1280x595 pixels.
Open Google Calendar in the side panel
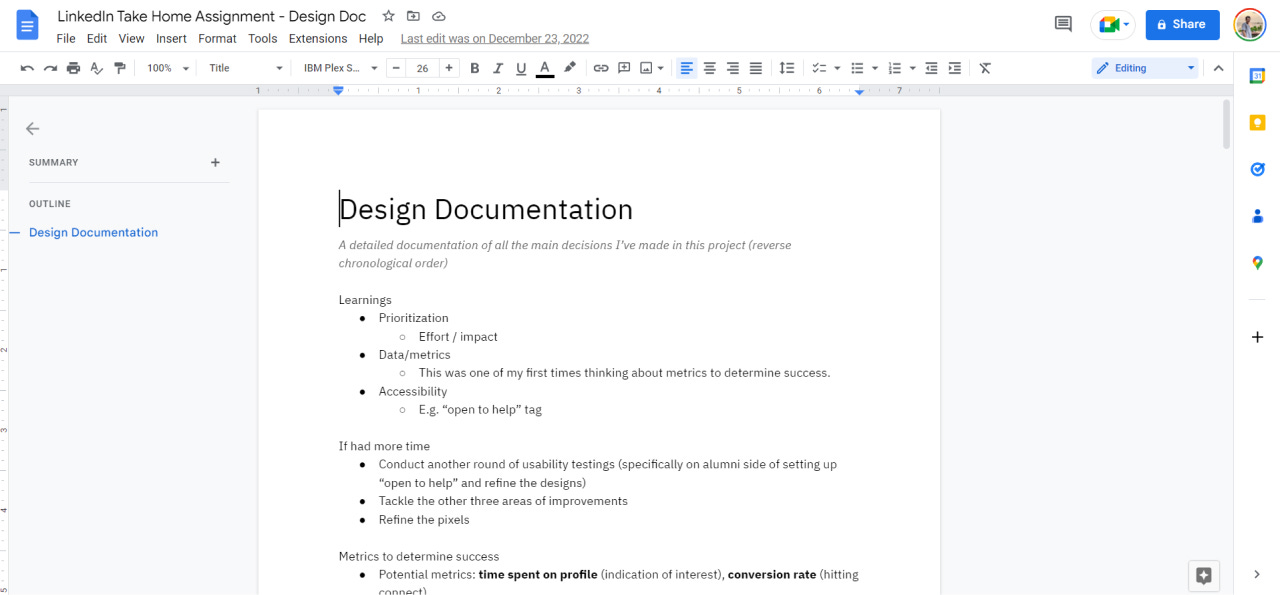point(1257,74)
